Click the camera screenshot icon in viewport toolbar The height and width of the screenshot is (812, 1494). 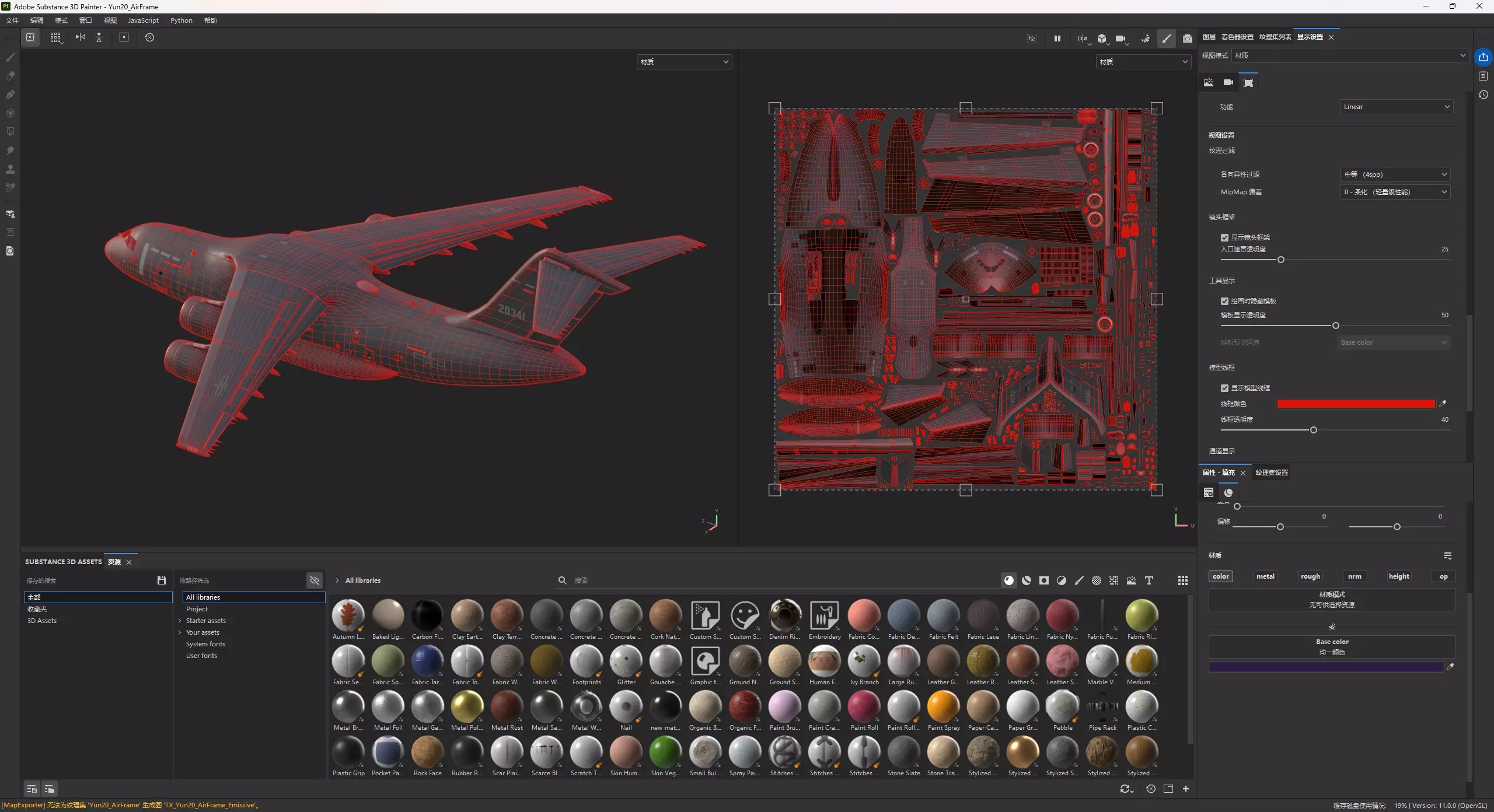(x=1187, y=38)
